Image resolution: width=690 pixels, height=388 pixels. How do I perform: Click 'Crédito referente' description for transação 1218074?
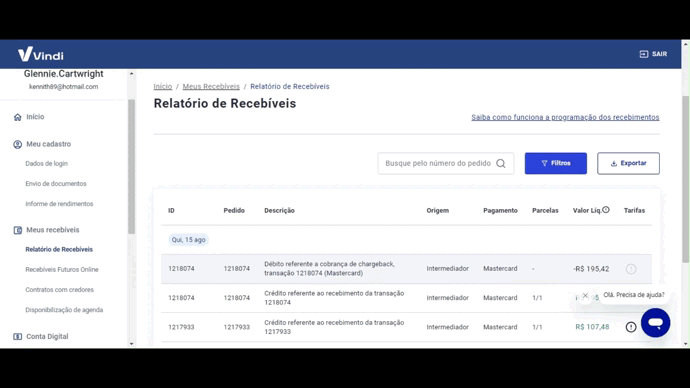(x=334, y=298)
